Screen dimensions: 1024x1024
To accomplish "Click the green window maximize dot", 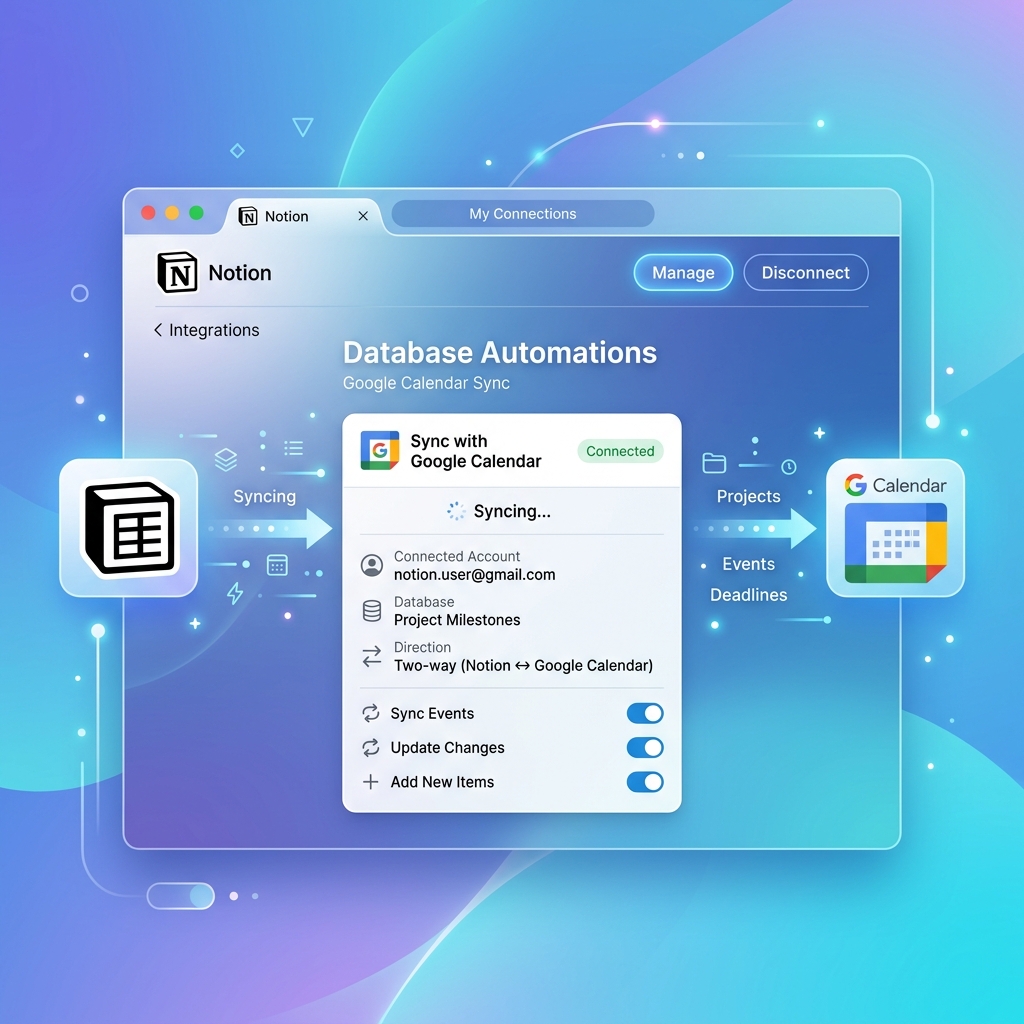I will pos(197,213).
